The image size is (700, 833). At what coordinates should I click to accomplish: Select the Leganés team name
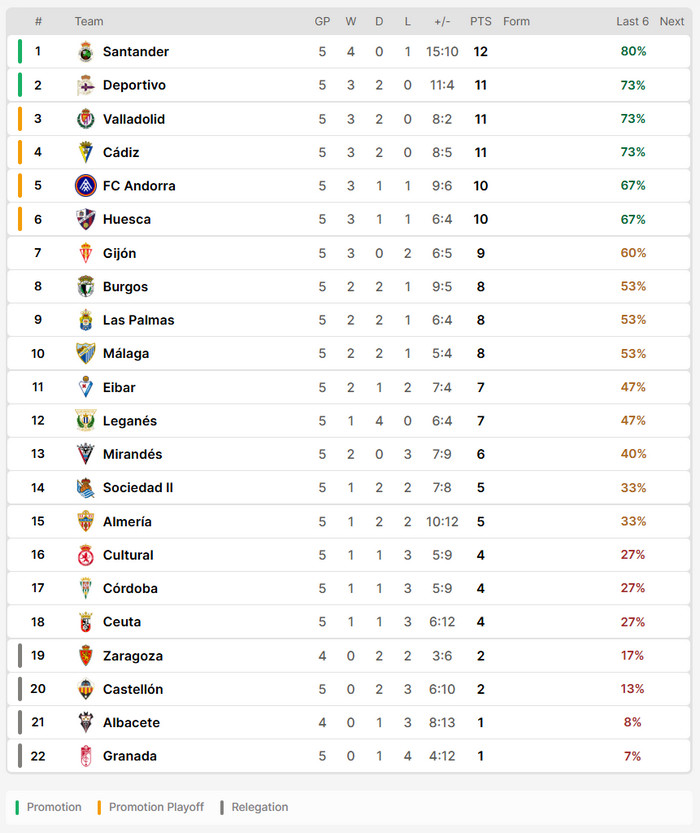pyautogui.click(x=130, y=421)
